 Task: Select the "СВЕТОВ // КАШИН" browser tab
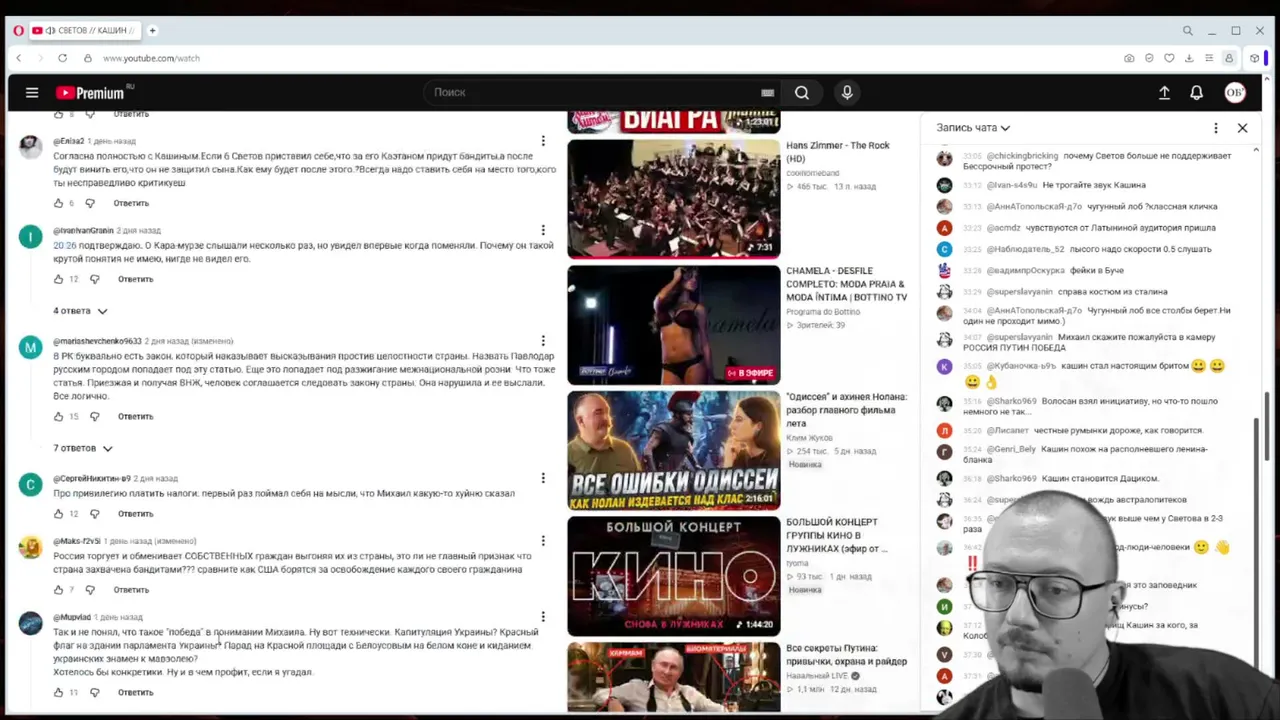click(85, 31)
